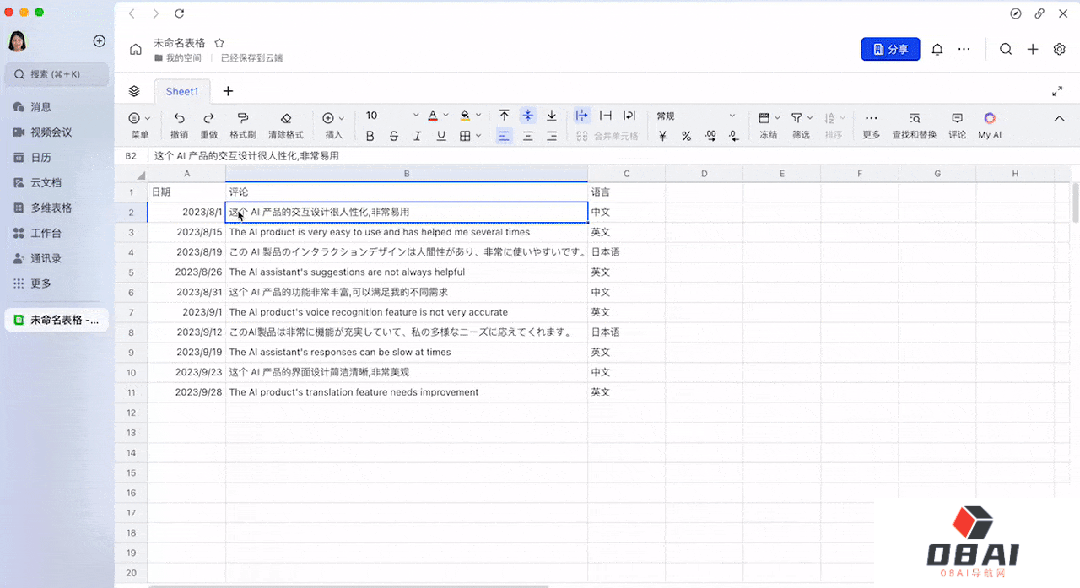This screenshot has width=1080, height=588.
Task: Click the Clear Format (清除格式) eraser icon
Action: (x=286, y=118)
